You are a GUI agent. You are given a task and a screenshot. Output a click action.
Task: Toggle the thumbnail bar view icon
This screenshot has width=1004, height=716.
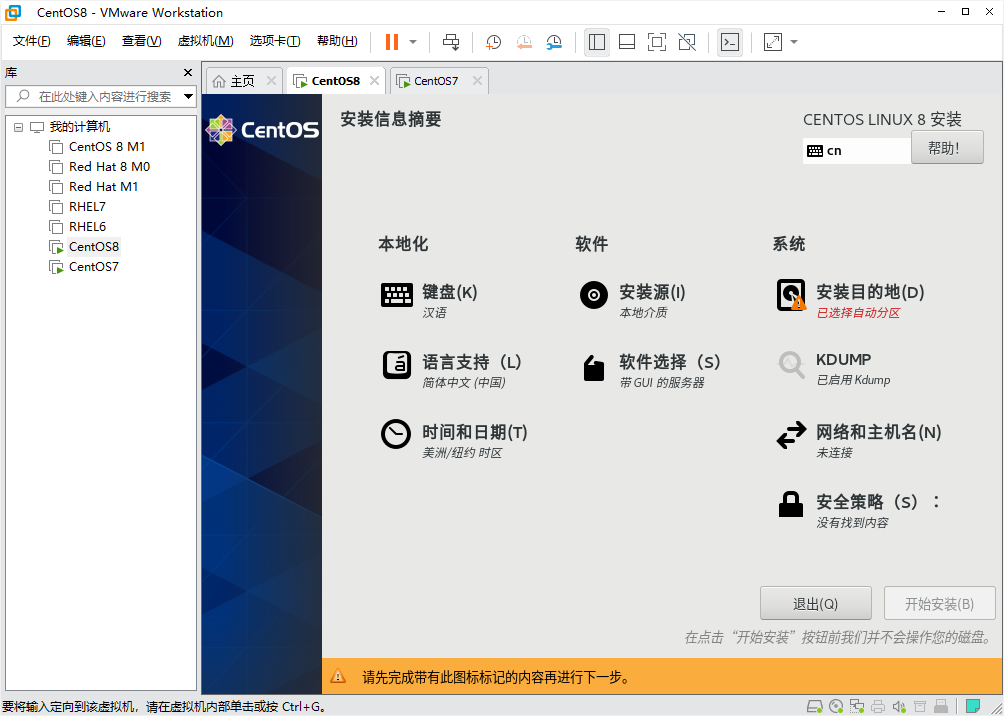click(627, 42)
